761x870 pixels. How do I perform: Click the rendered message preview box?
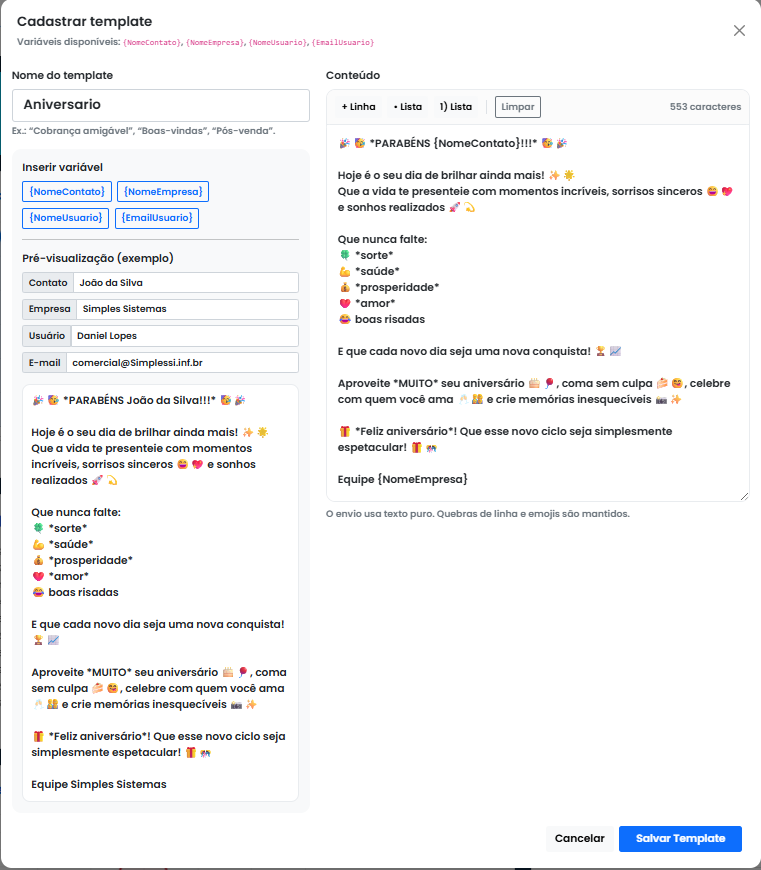[x=160, y=592]
